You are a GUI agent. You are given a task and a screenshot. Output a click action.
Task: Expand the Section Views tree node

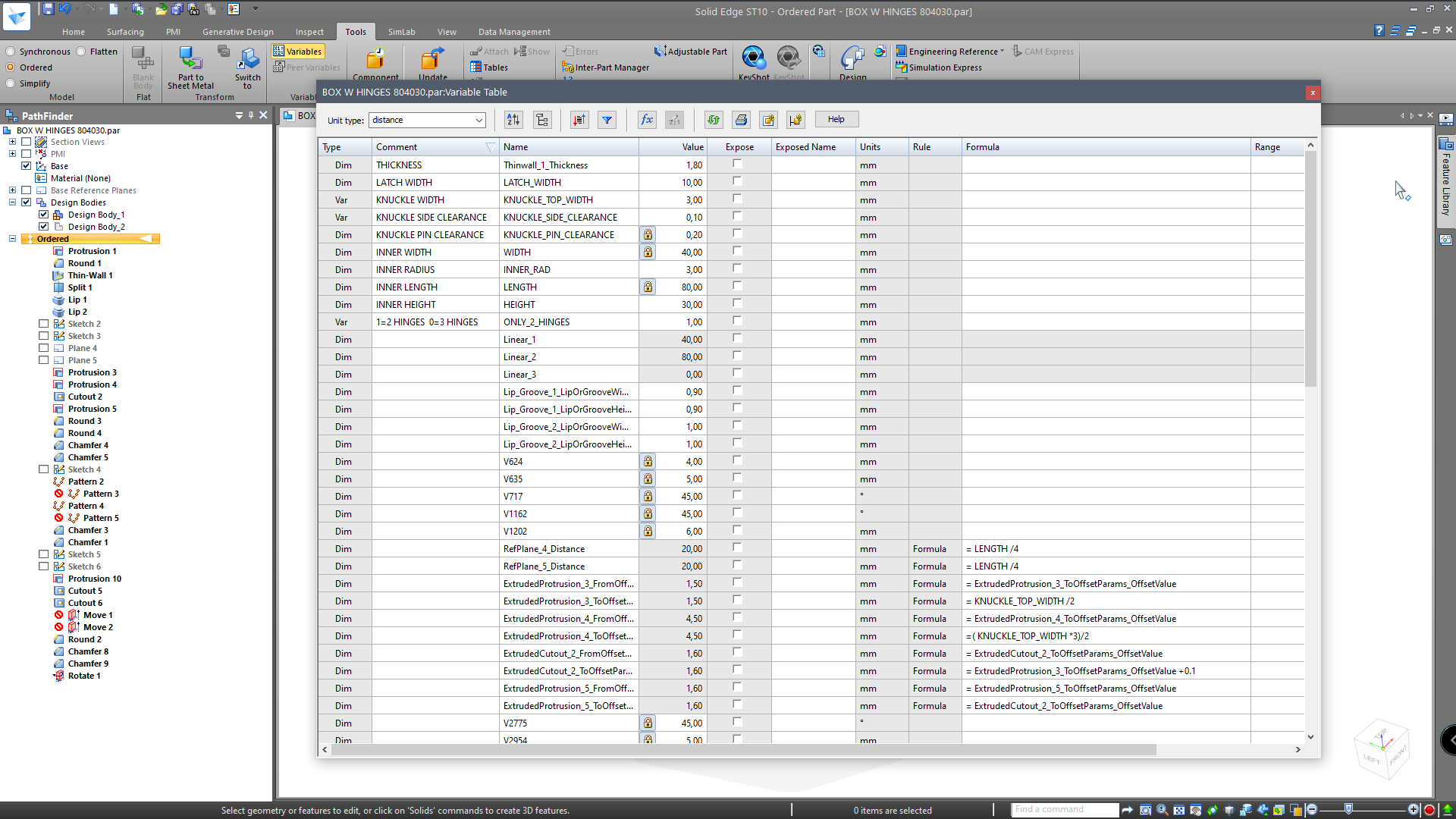point(12,142)
